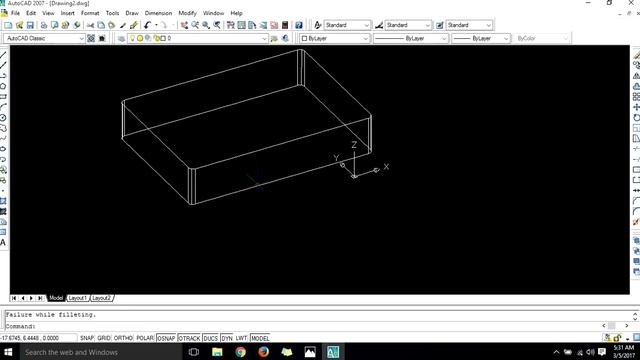Open the DesignCenter icon
640x360 pixels.
point(242,25)
